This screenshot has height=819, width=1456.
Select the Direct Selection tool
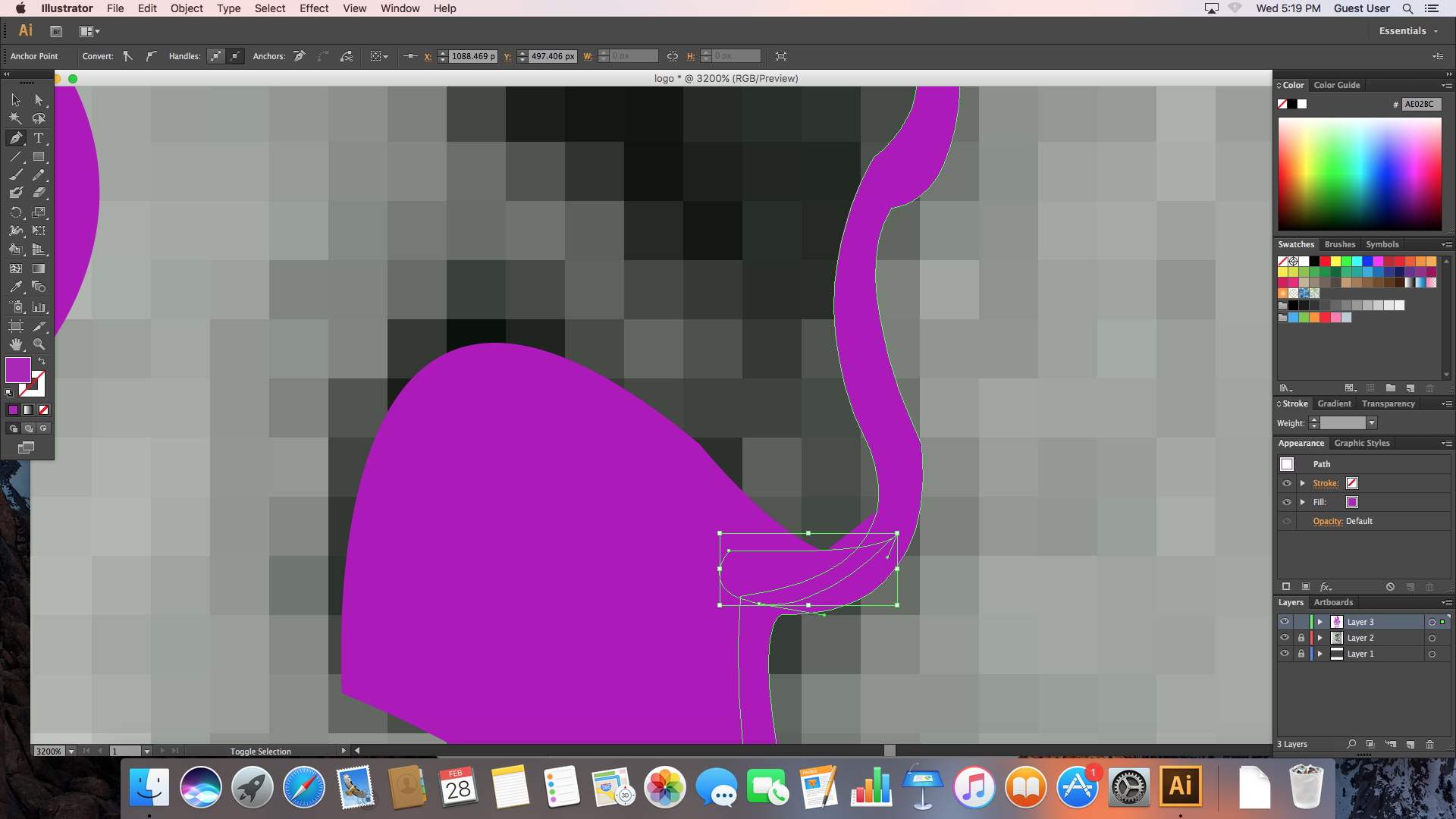[39, 99]
